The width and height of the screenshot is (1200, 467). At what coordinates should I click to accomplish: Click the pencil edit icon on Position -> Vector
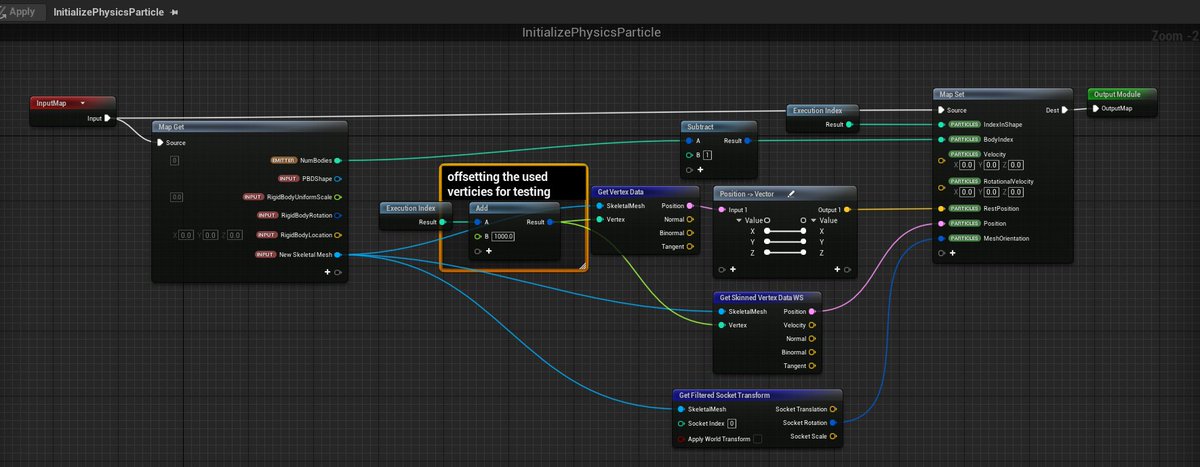click(790, 193)
